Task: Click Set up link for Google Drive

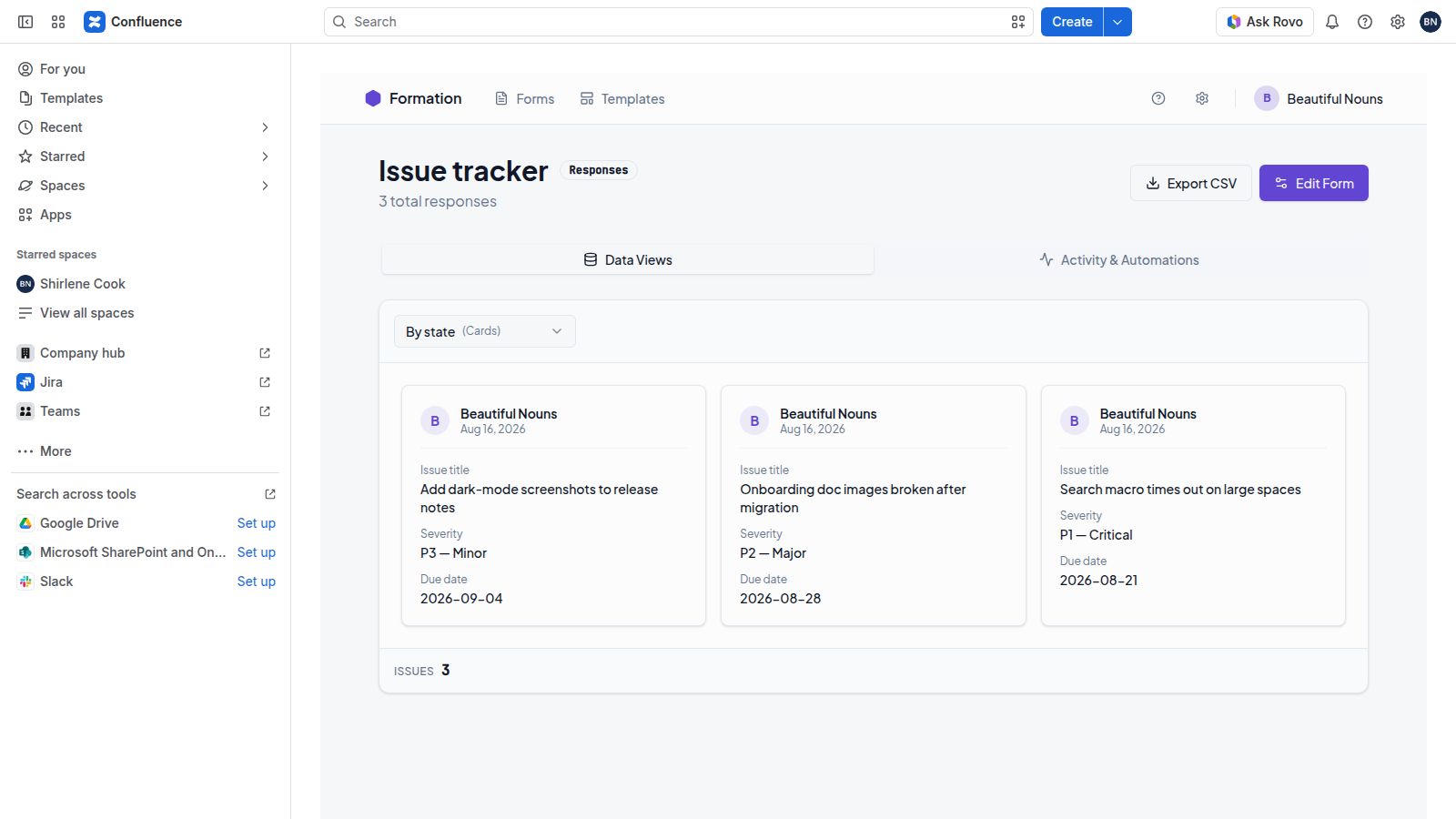Action: 257,523
